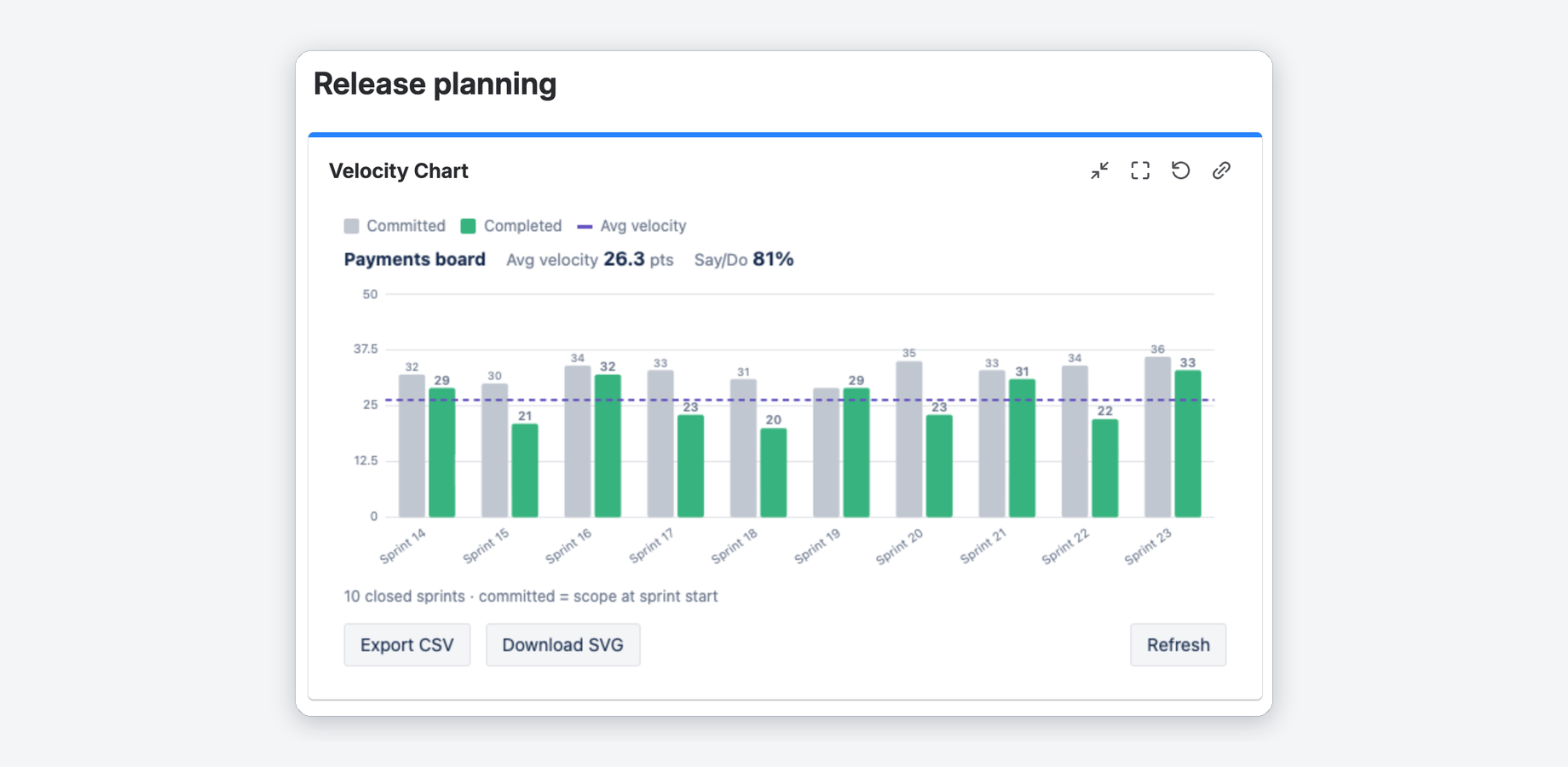Select the Sprint 18 completed bar (20)
The height and width of the screenshot is (767, 1568).
tap(773, 473)
